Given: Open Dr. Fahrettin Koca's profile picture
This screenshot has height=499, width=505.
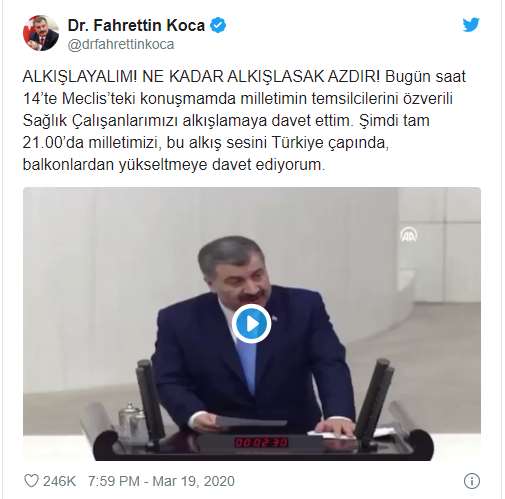Looking at the screenshot, I should [x=41, y=33].
